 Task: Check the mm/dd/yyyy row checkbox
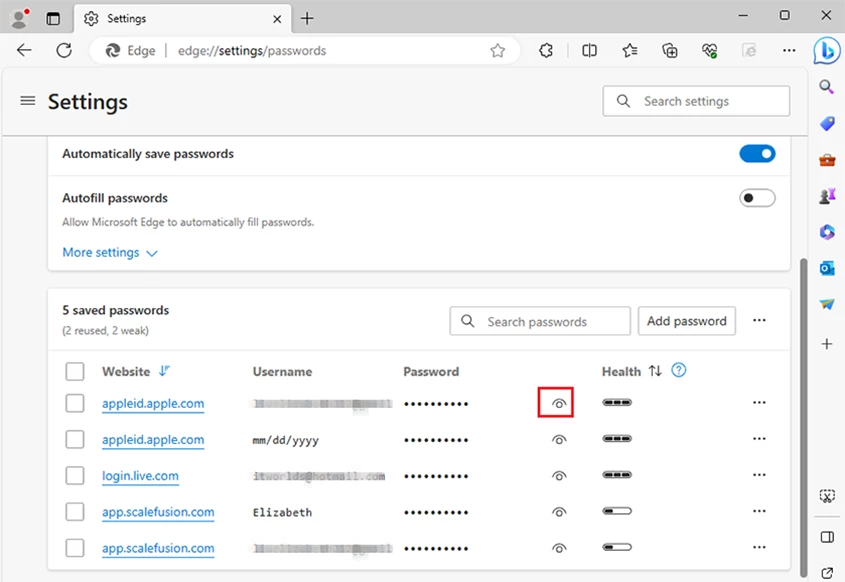click(74, 439)
